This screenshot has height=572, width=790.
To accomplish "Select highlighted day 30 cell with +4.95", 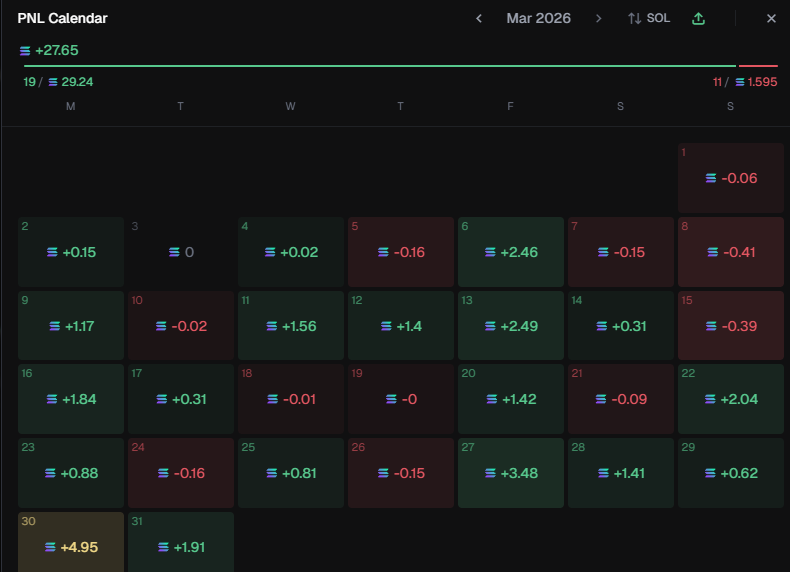I will coord(71,542).
